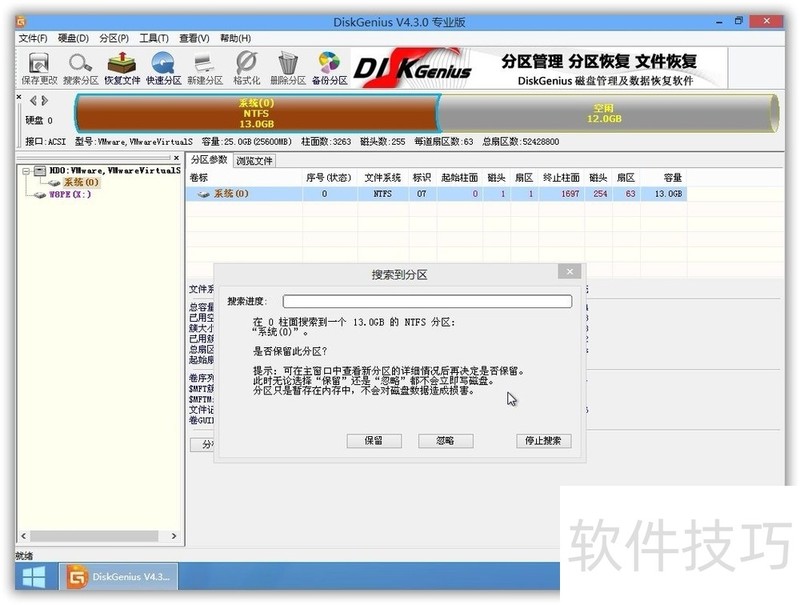The height and width of the screenshot is (605, 800).
Task: Open the 文件(F) menu
Action: 33,38
